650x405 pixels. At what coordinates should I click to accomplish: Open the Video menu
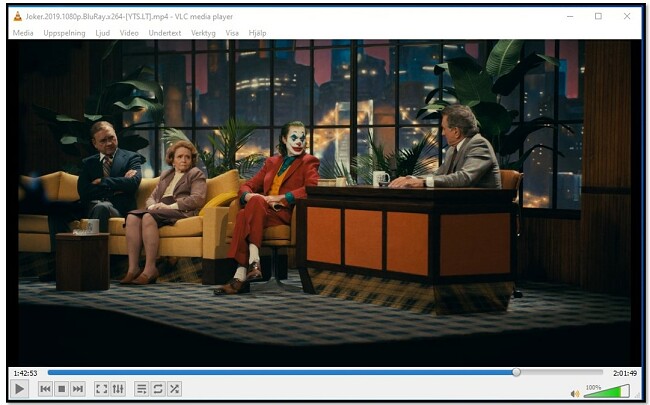pos(129,33)
